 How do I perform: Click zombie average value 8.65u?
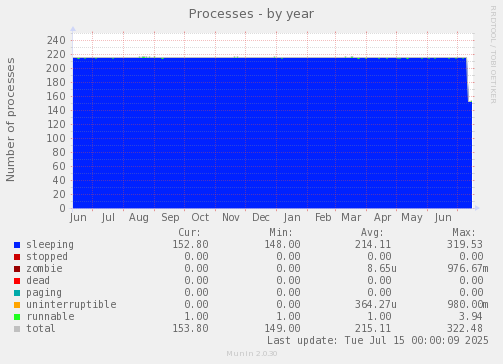tap(382, 269)
